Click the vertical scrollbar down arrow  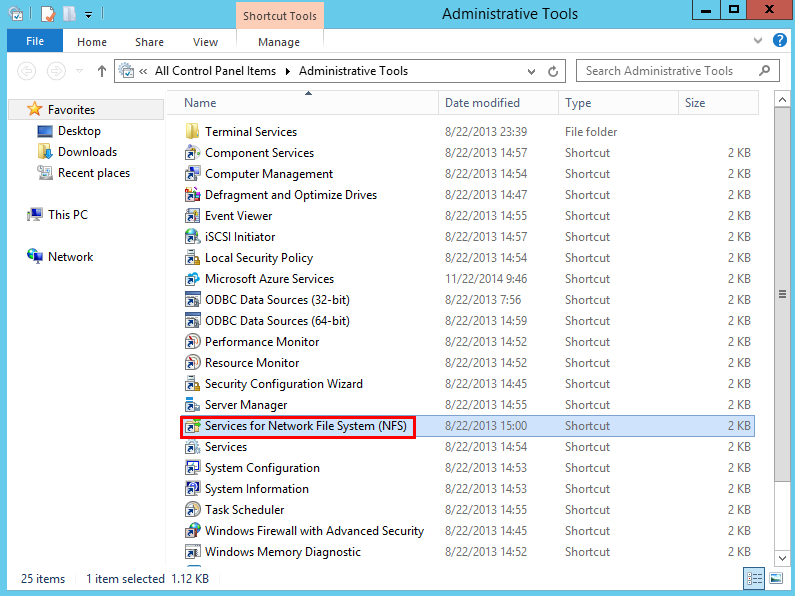click(x=782, y=558)
